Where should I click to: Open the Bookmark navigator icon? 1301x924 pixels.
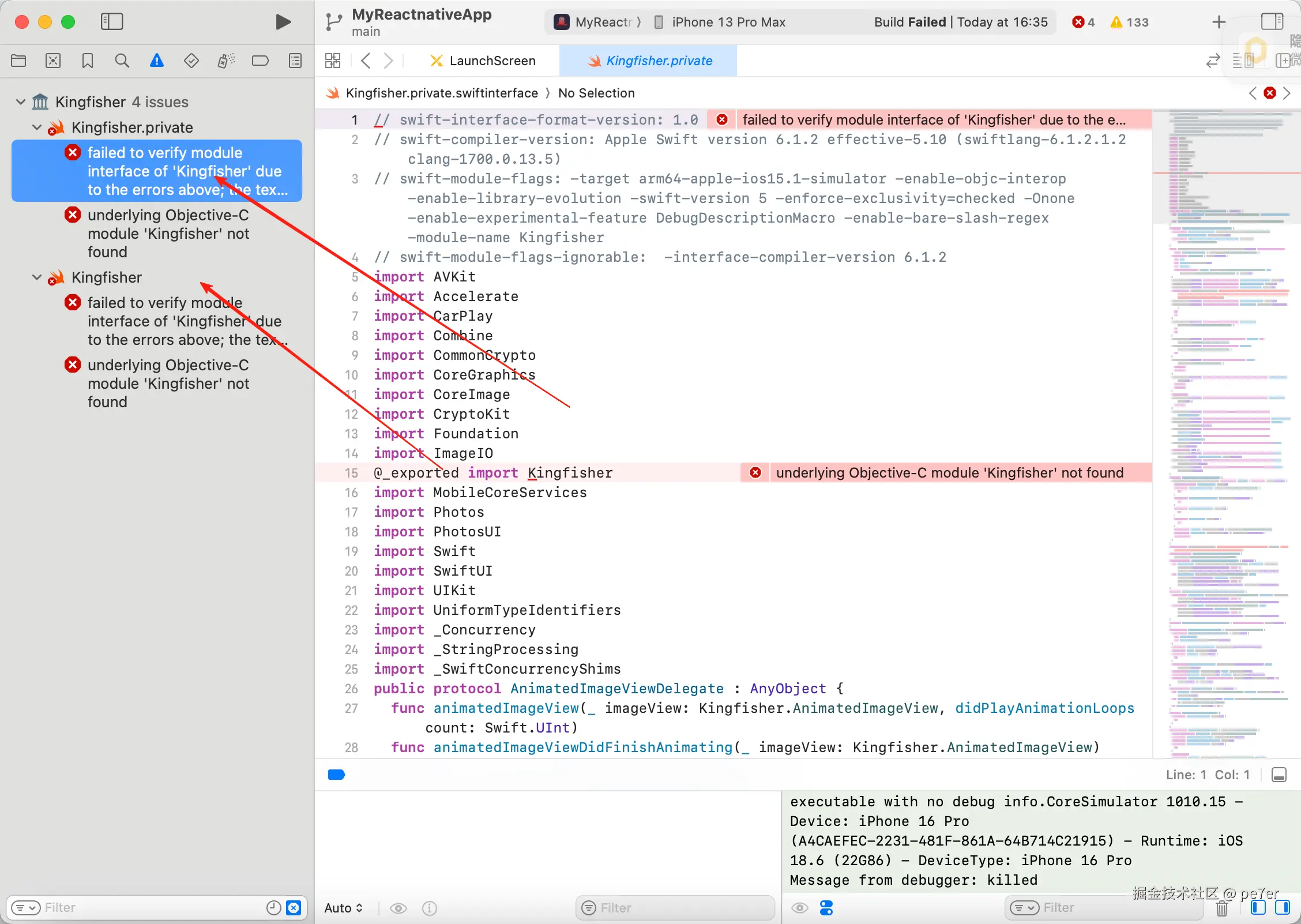(88, 61)
